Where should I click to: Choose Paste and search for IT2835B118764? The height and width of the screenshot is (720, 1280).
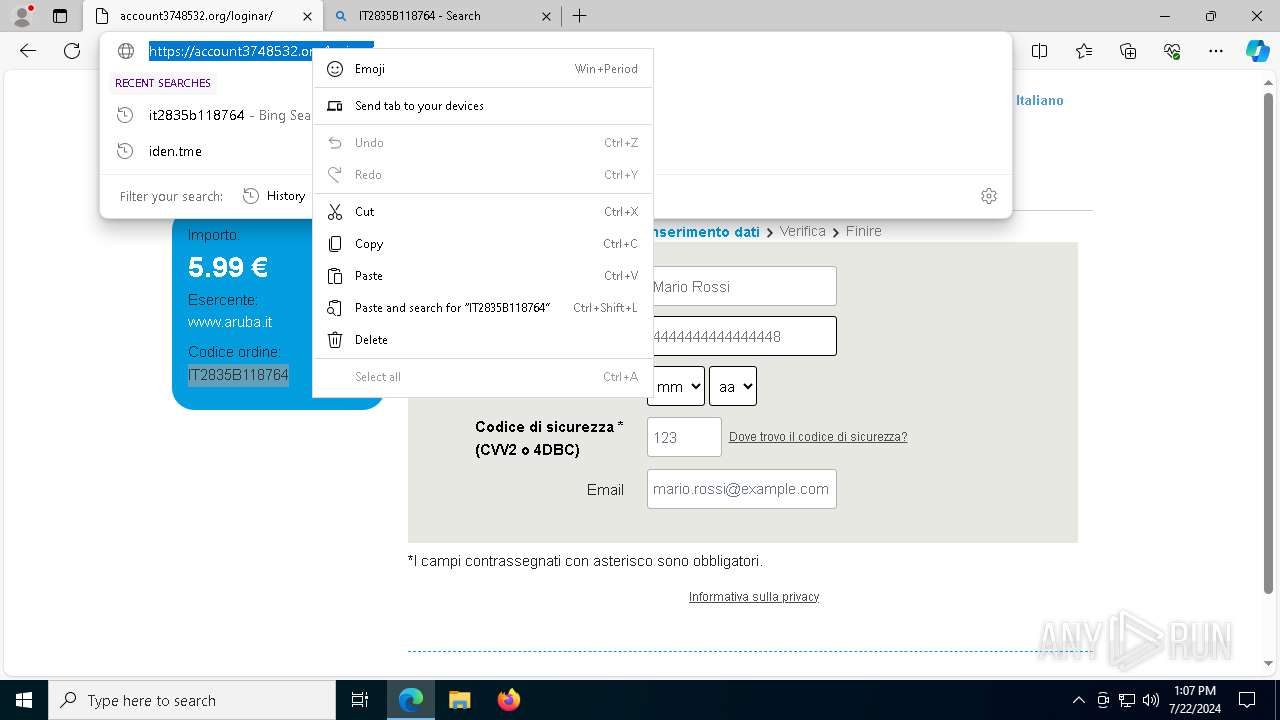click(483, 308)
